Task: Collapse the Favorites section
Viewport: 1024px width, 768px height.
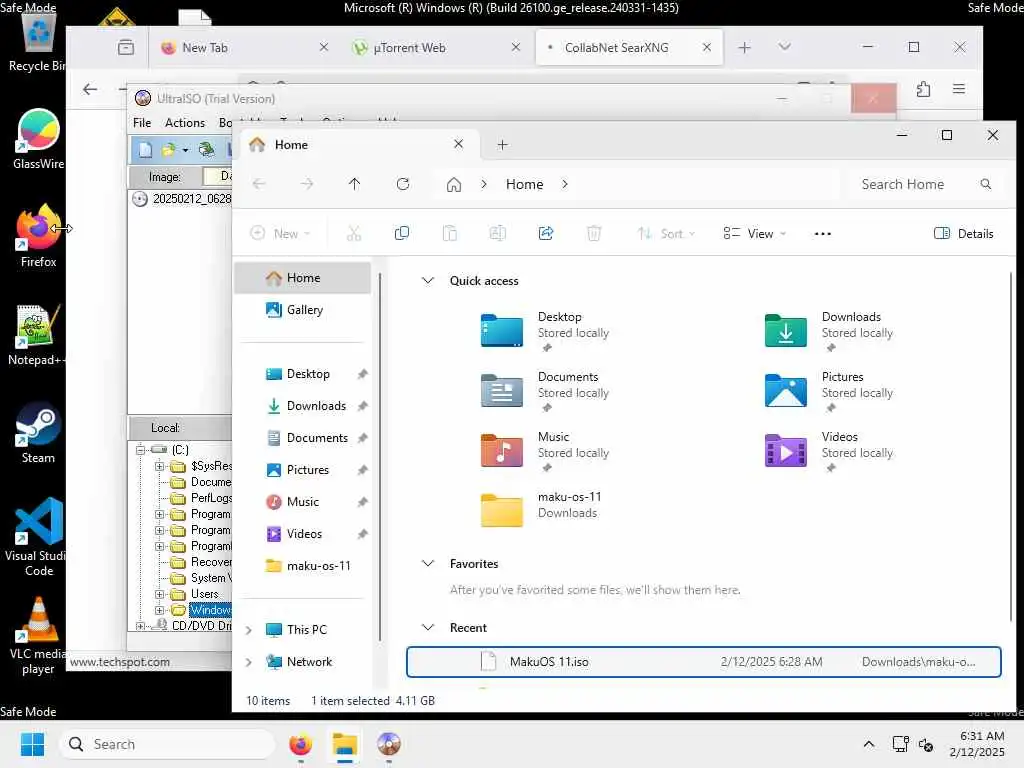Action: [x=428, y=564]
